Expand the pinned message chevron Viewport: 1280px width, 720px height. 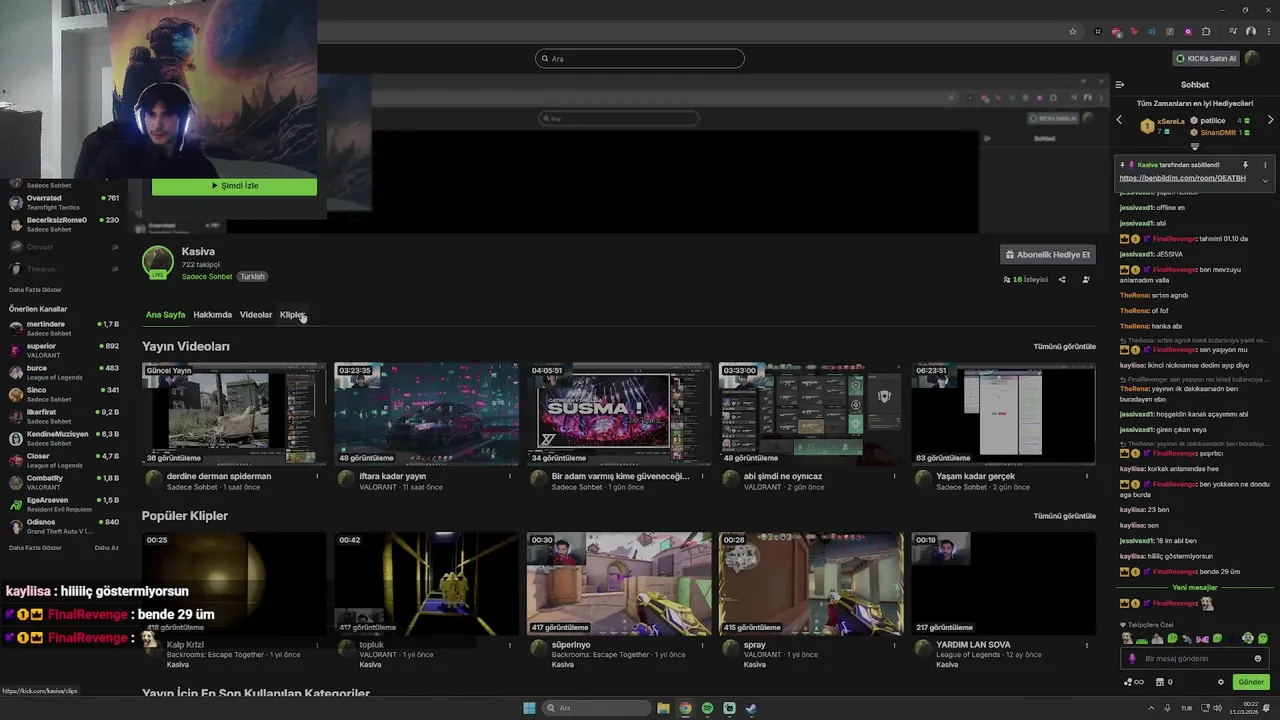1265,181
